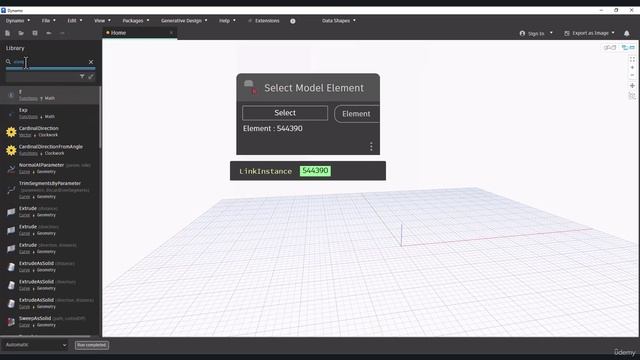Select NormalAtParameter in search results
Viewport: 640px width, 360px height.
(x=50, y=168)
